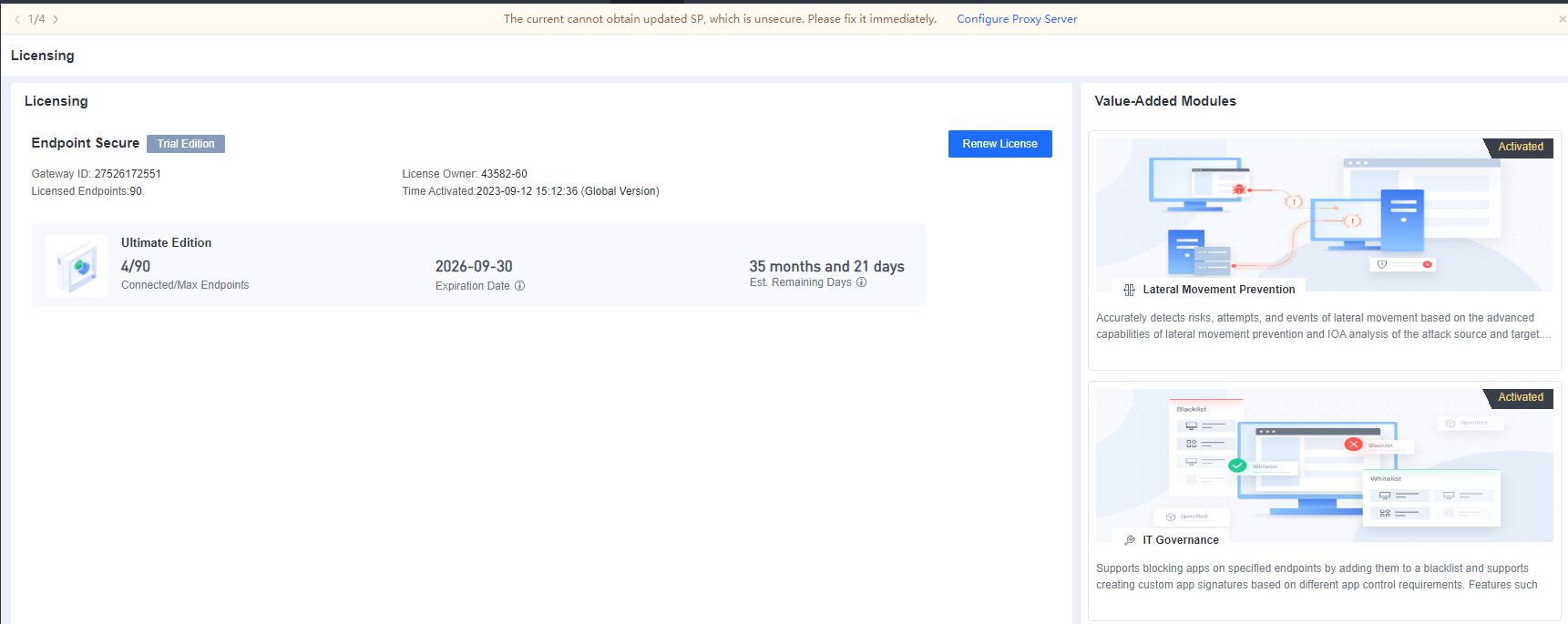The width and height of the screenshot is (1568, 624).
Task: Go to the next notification message
Action: click(x=56, y=19)
